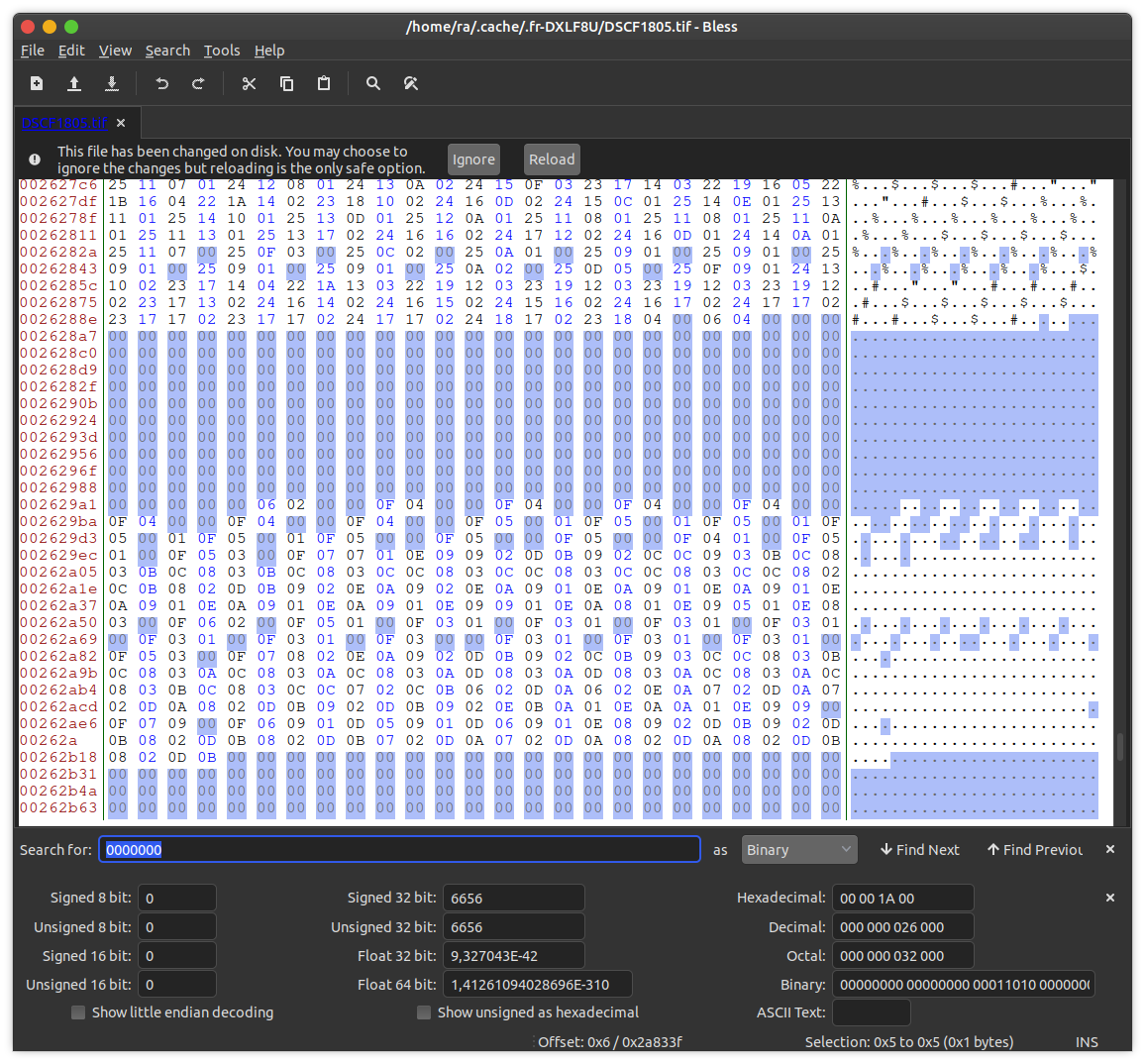The image size is (1145, 1064).
Task: Reload the changed file
Action: 552,160
